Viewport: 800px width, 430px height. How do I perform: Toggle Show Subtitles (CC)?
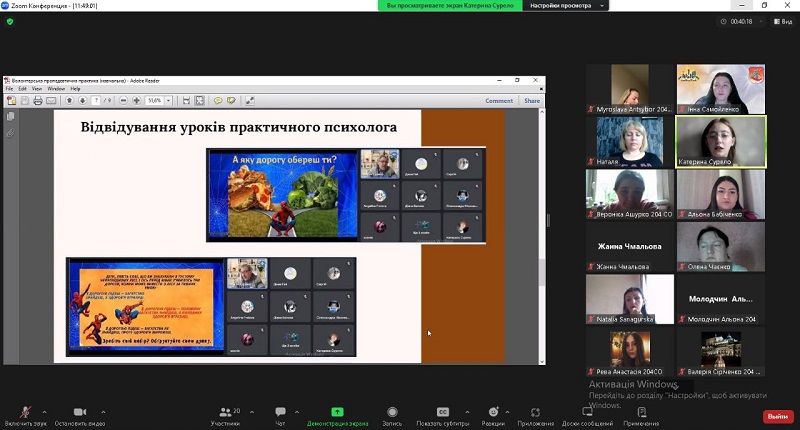(442, 412)
